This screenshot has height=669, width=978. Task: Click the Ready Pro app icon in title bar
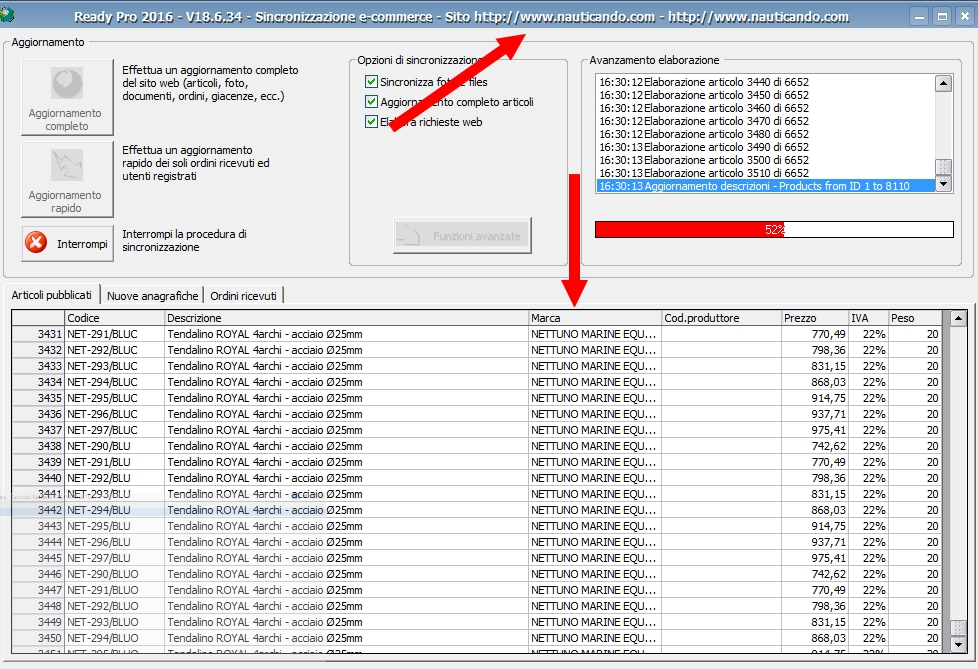click(7, 14)
